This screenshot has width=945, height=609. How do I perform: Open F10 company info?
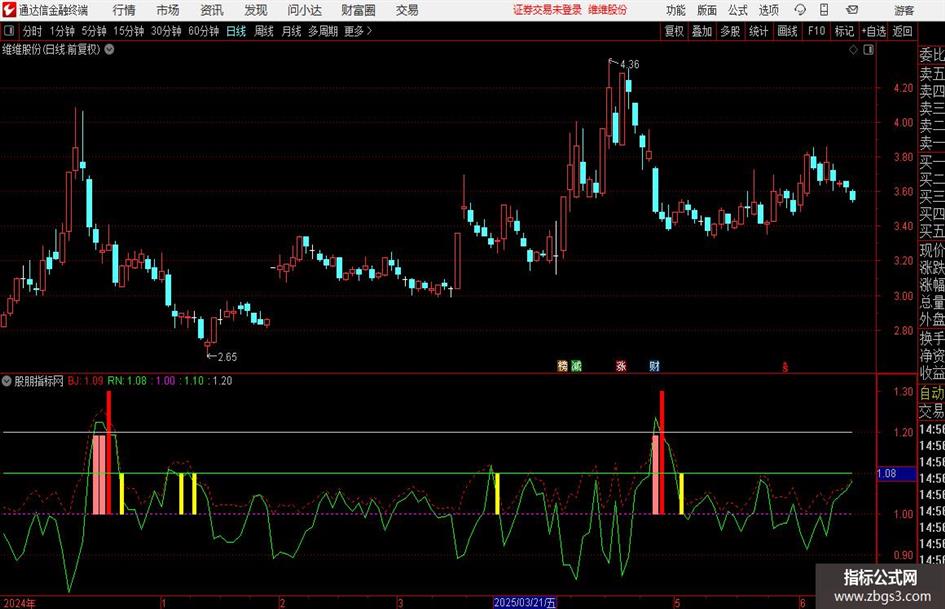[x=817, y=31]
